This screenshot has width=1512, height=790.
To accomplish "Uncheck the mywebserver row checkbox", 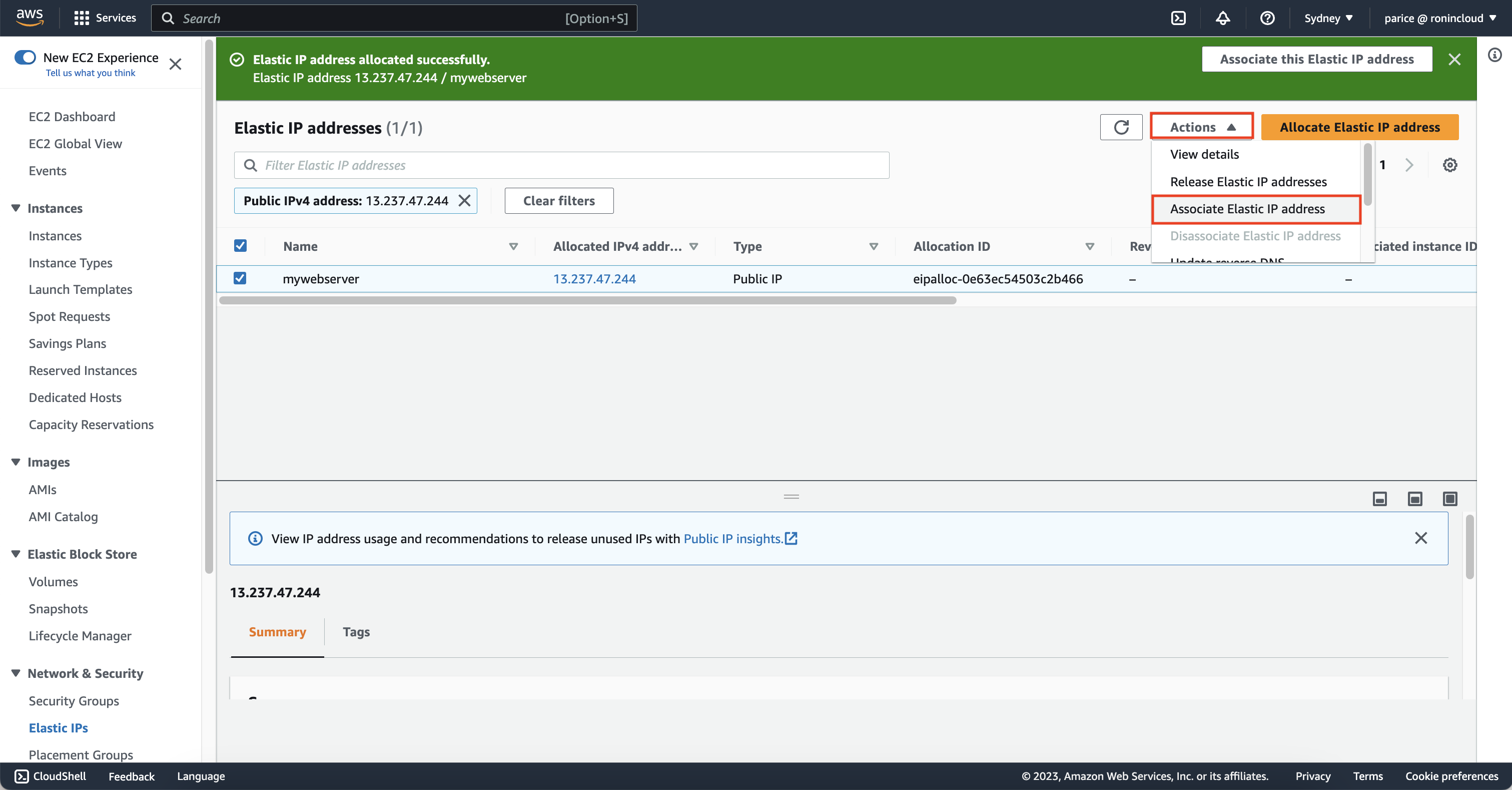I will coord(240,278).
